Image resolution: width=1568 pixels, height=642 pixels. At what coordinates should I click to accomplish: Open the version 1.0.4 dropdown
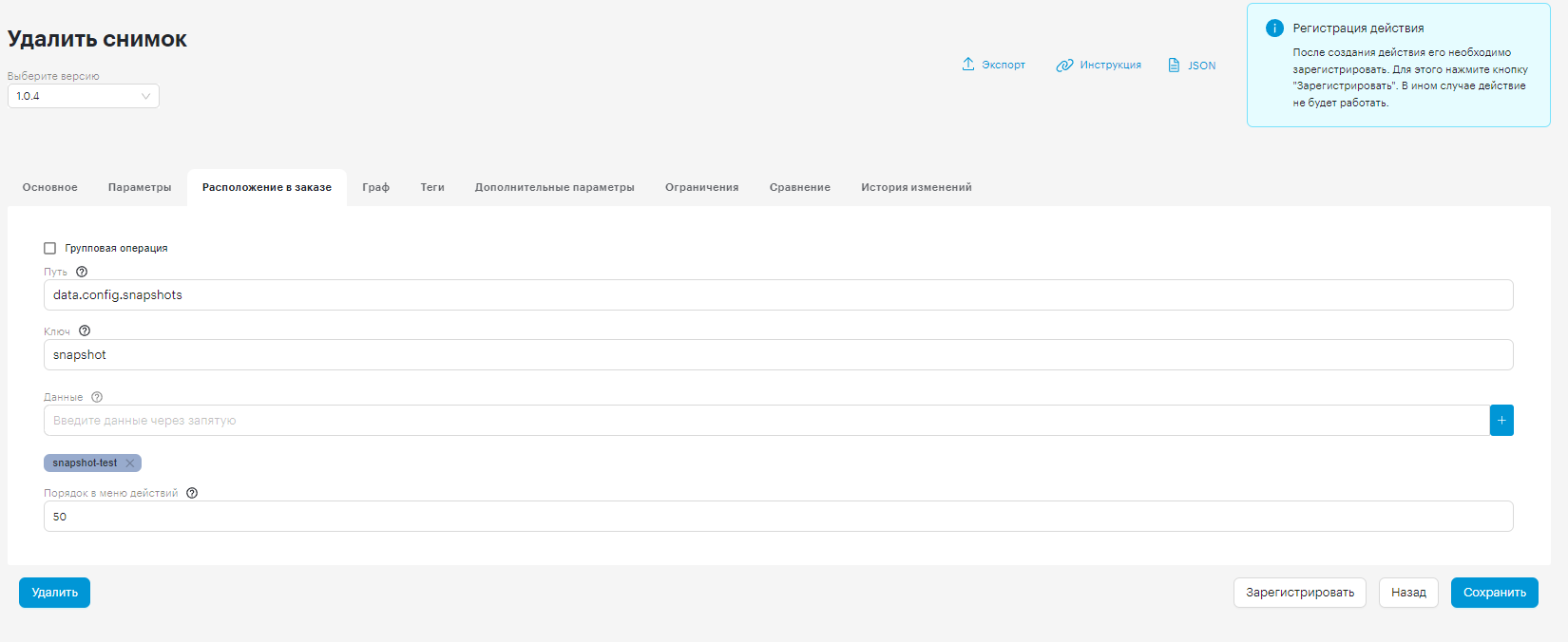click(x=84, y=96)
